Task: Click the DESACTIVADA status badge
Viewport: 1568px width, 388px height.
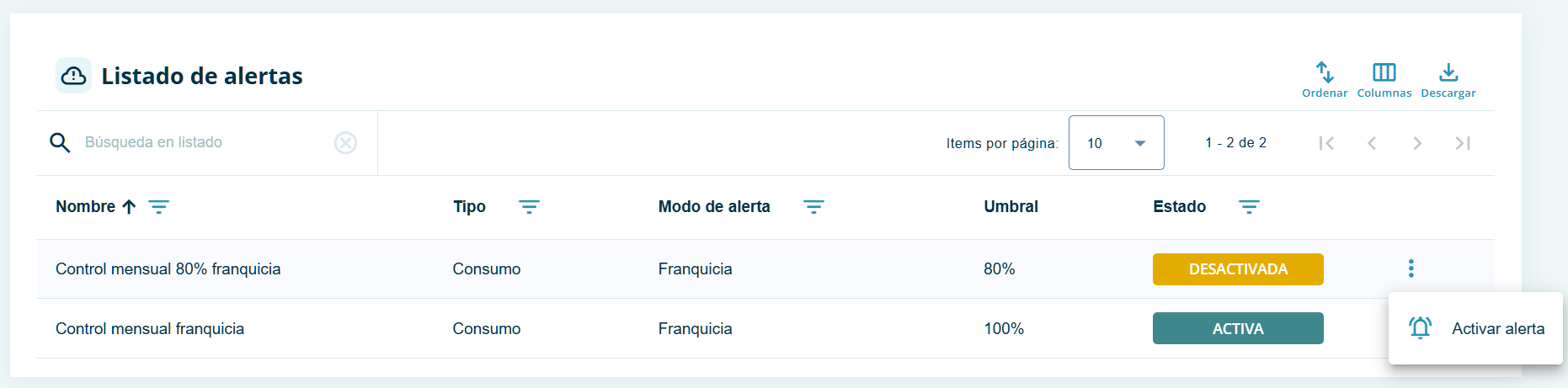Action: pos(1238,269)
